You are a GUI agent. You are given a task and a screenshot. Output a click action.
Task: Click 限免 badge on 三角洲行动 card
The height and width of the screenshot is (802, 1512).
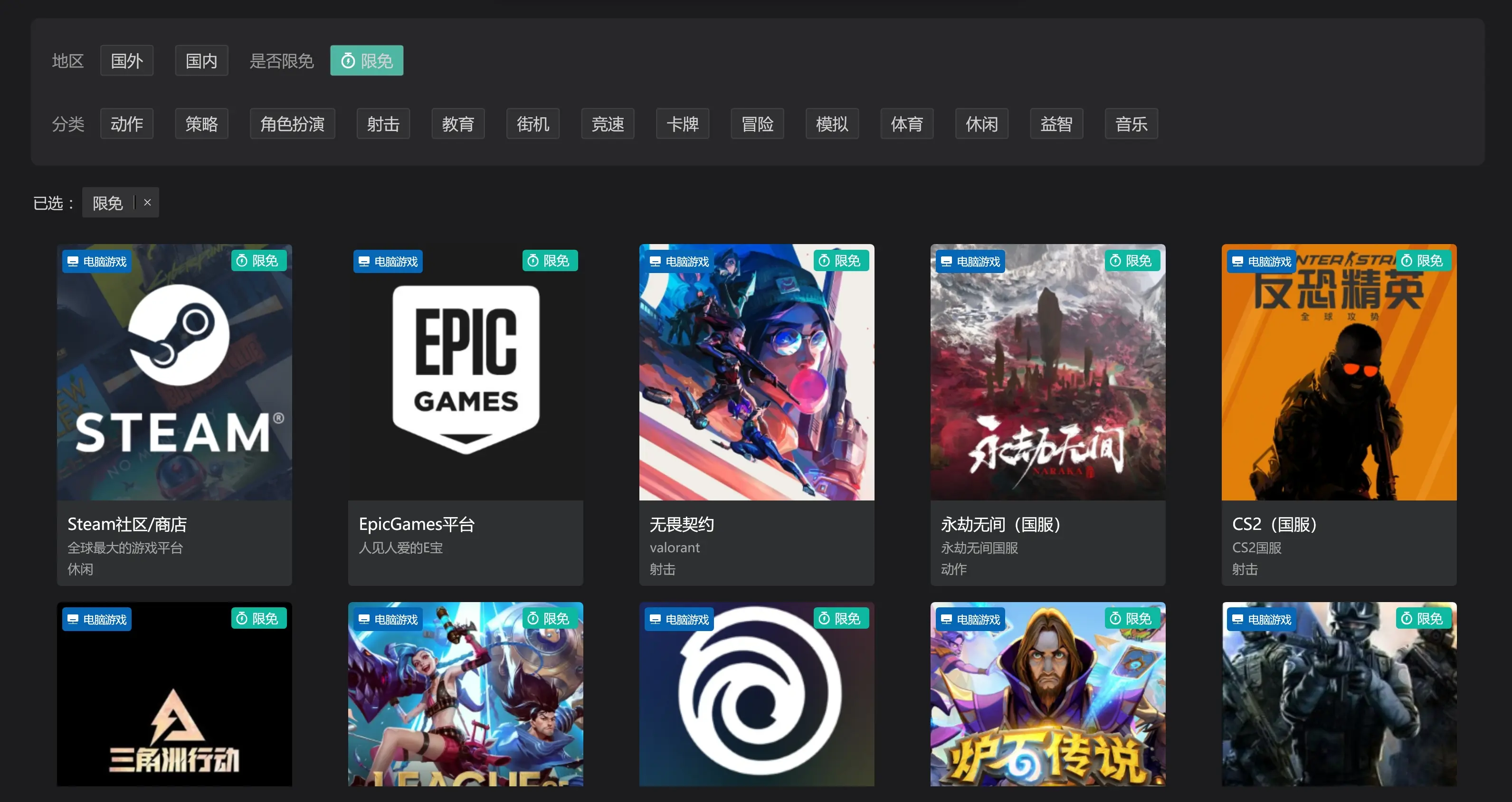(x=259, y=618)
